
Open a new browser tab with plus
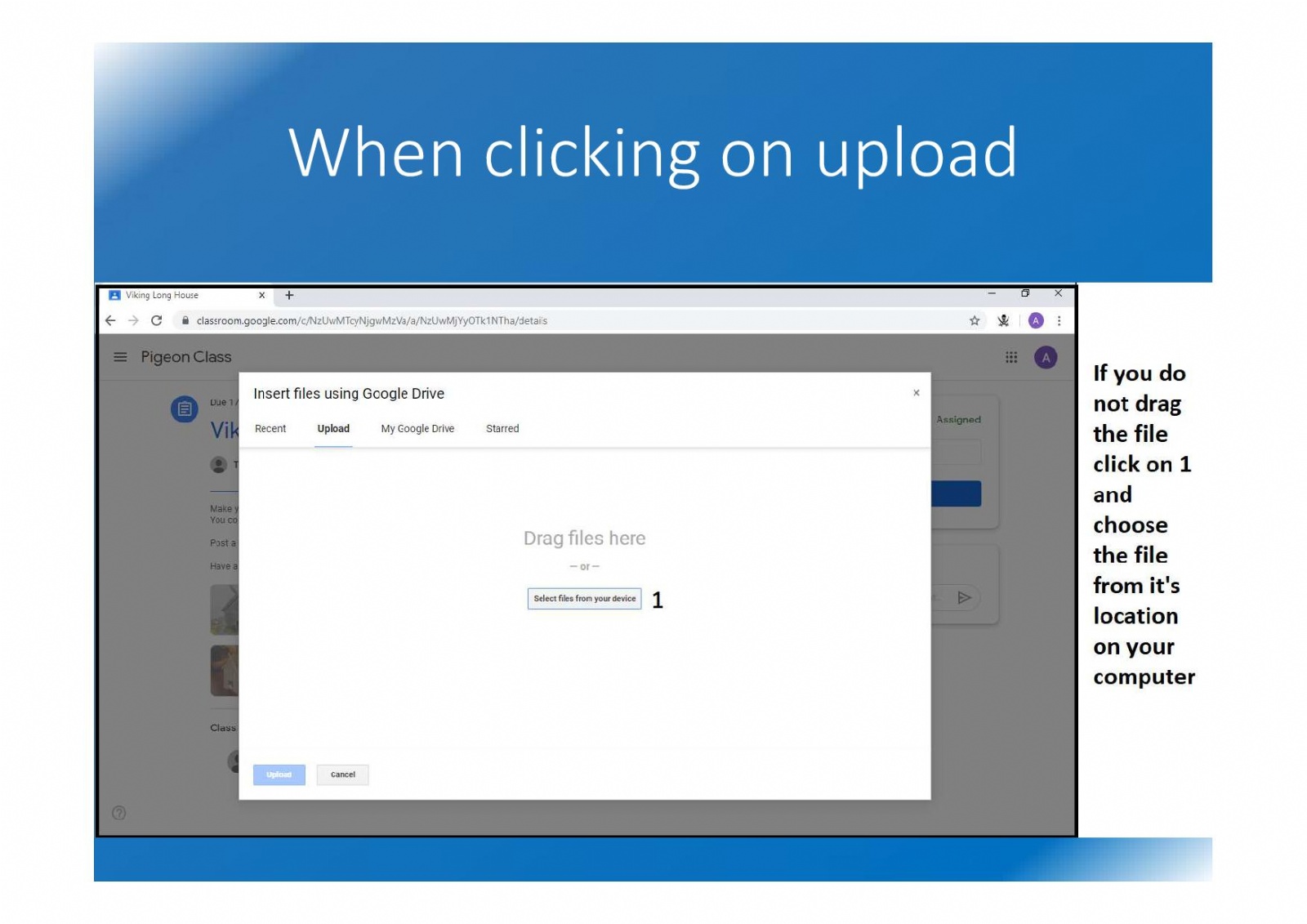pyautogui.click(x=289, y=295)
